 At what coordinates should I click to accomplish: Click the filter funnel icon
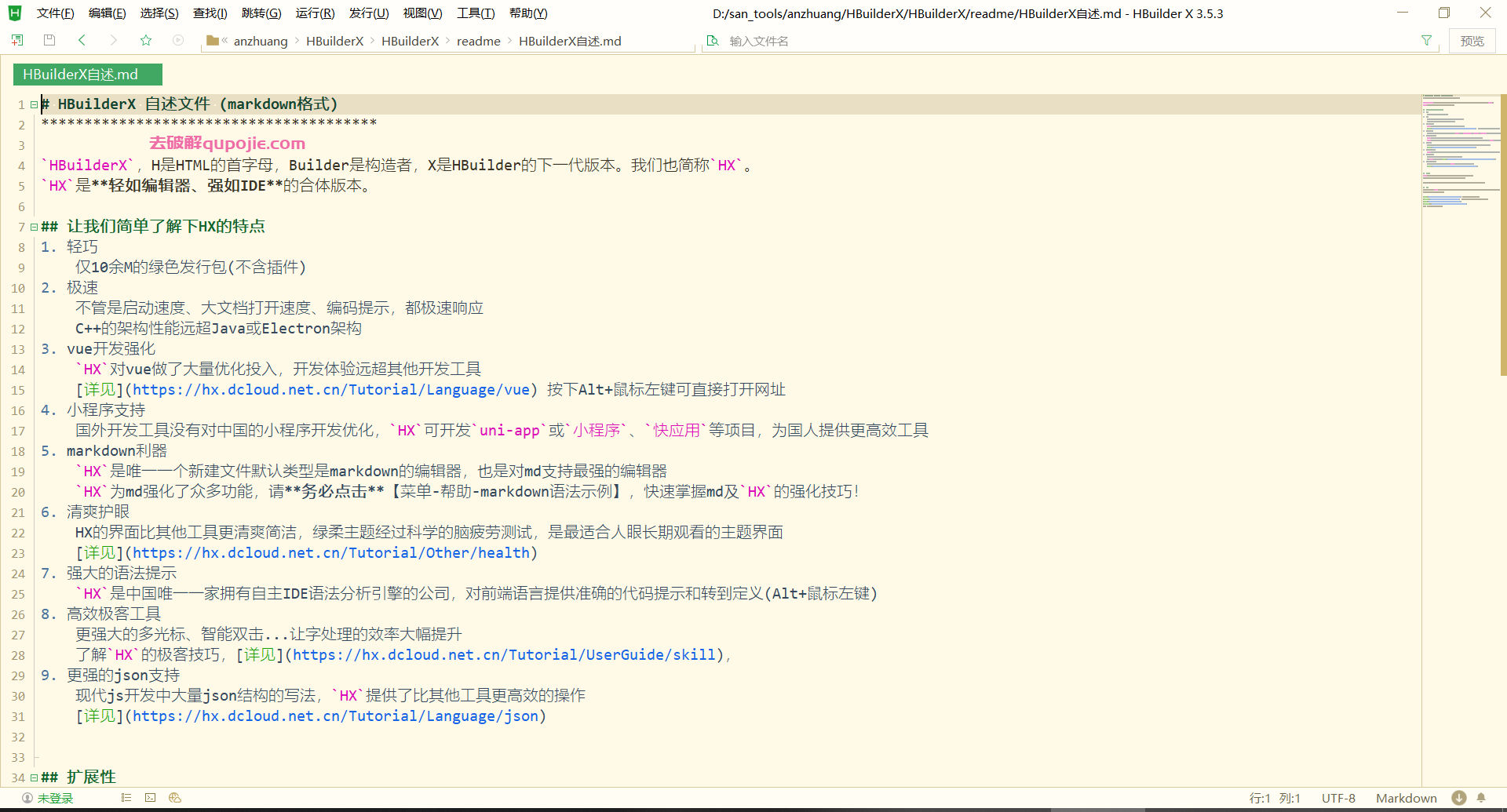point(1426,41)
